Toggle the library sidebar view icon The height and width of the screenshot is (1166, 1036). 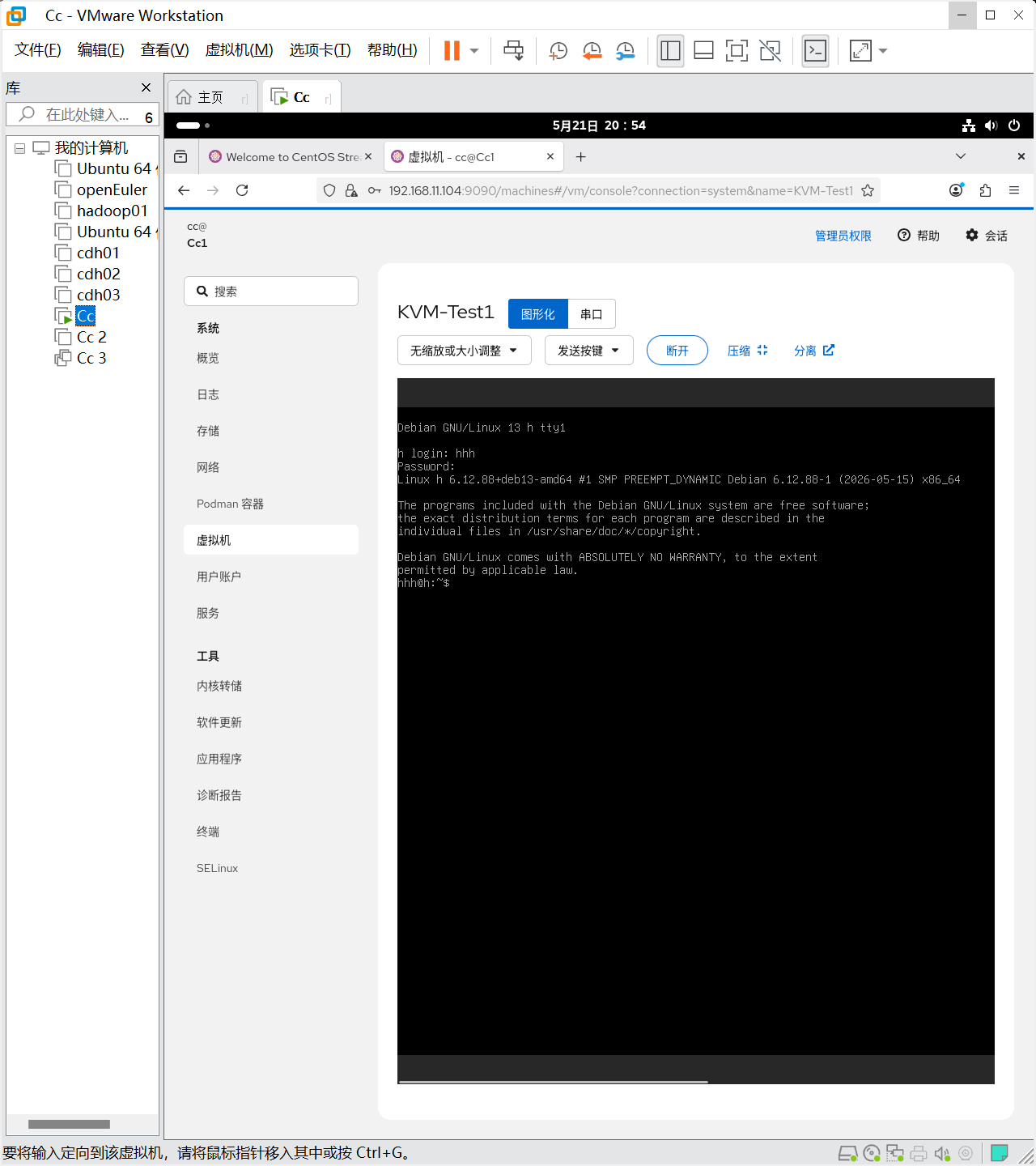pos(670,51)
